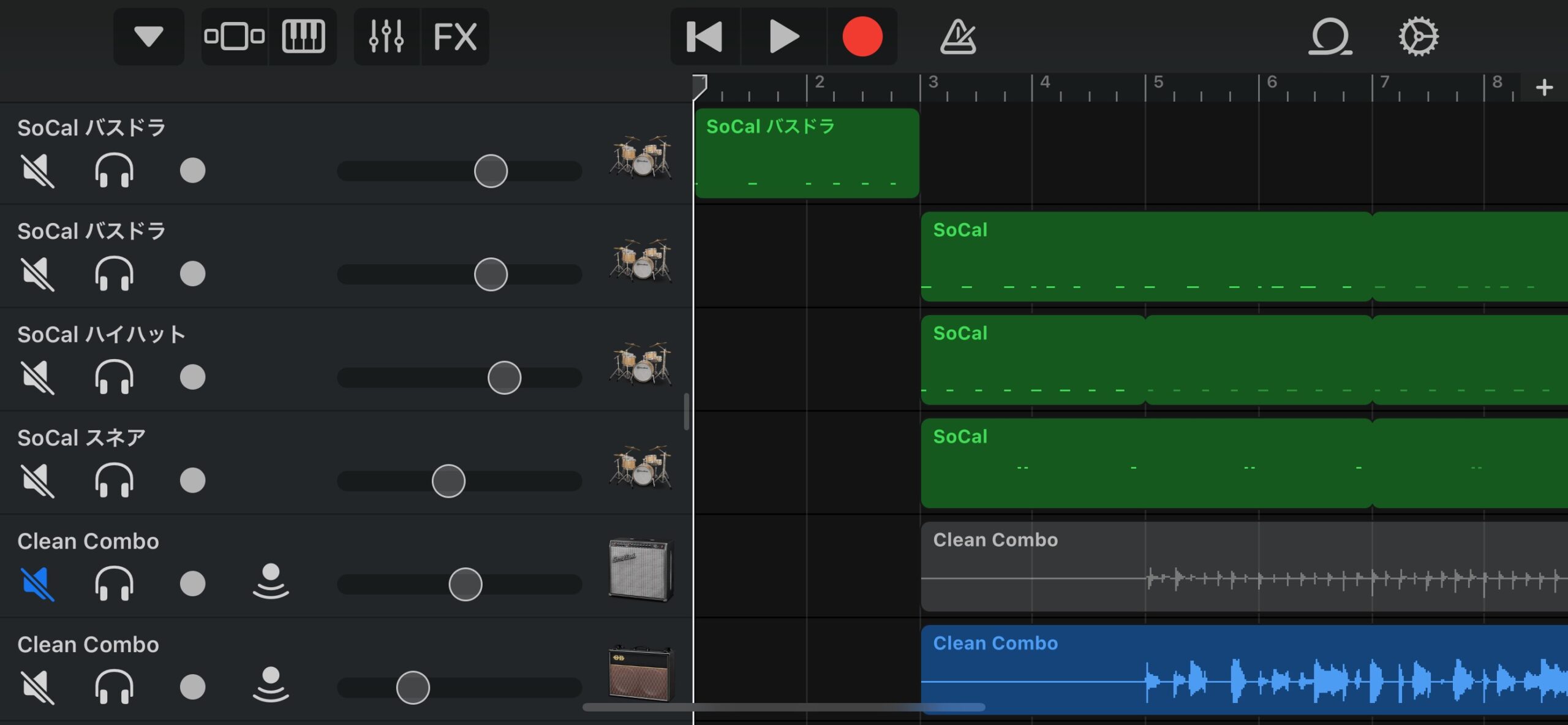Open the FX effects panel
Image resolution: width=1568 pixels, height=725 pixels.
455,37
